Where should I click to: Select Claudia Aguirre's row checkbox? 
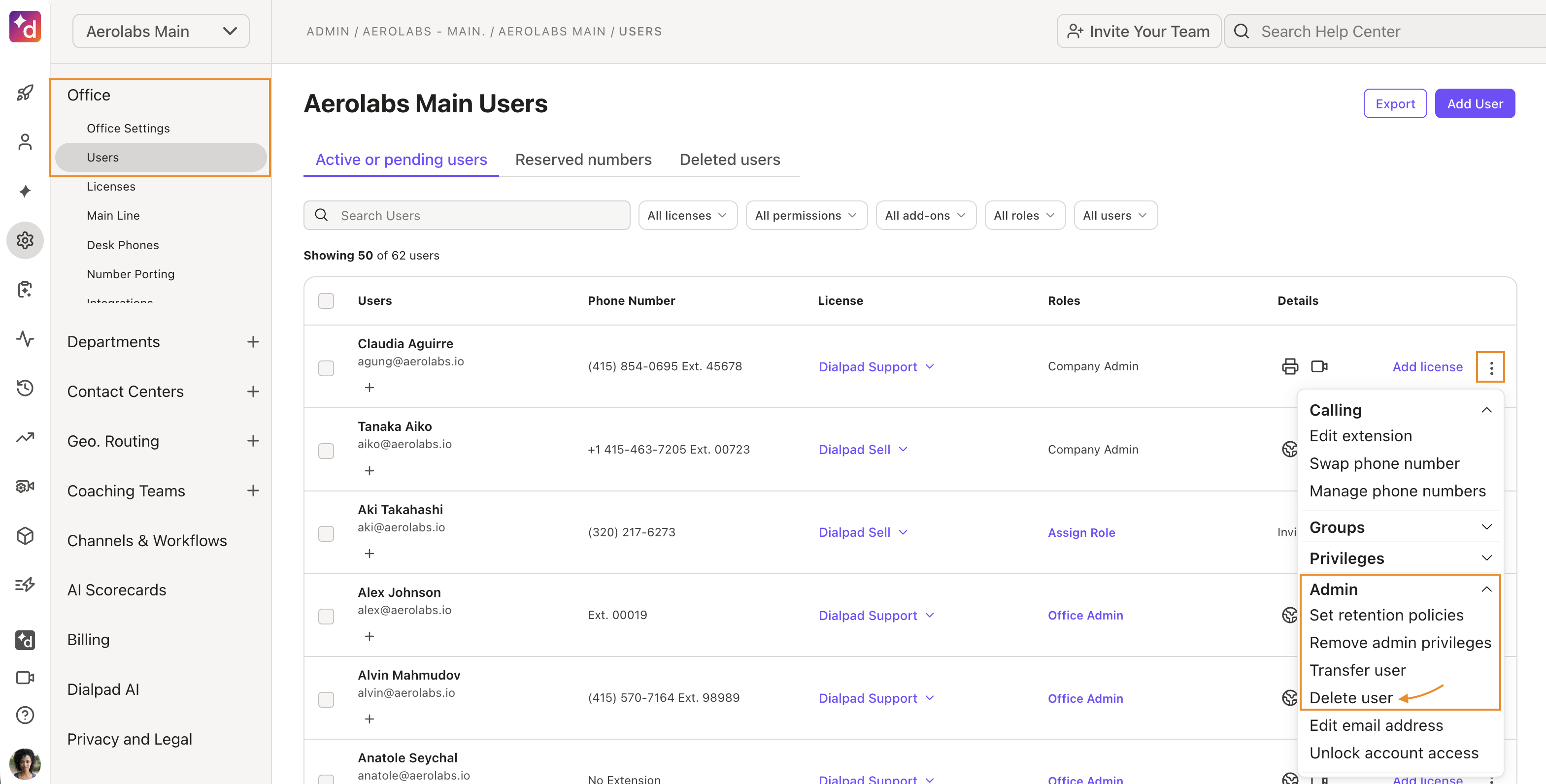pos(326,368)
